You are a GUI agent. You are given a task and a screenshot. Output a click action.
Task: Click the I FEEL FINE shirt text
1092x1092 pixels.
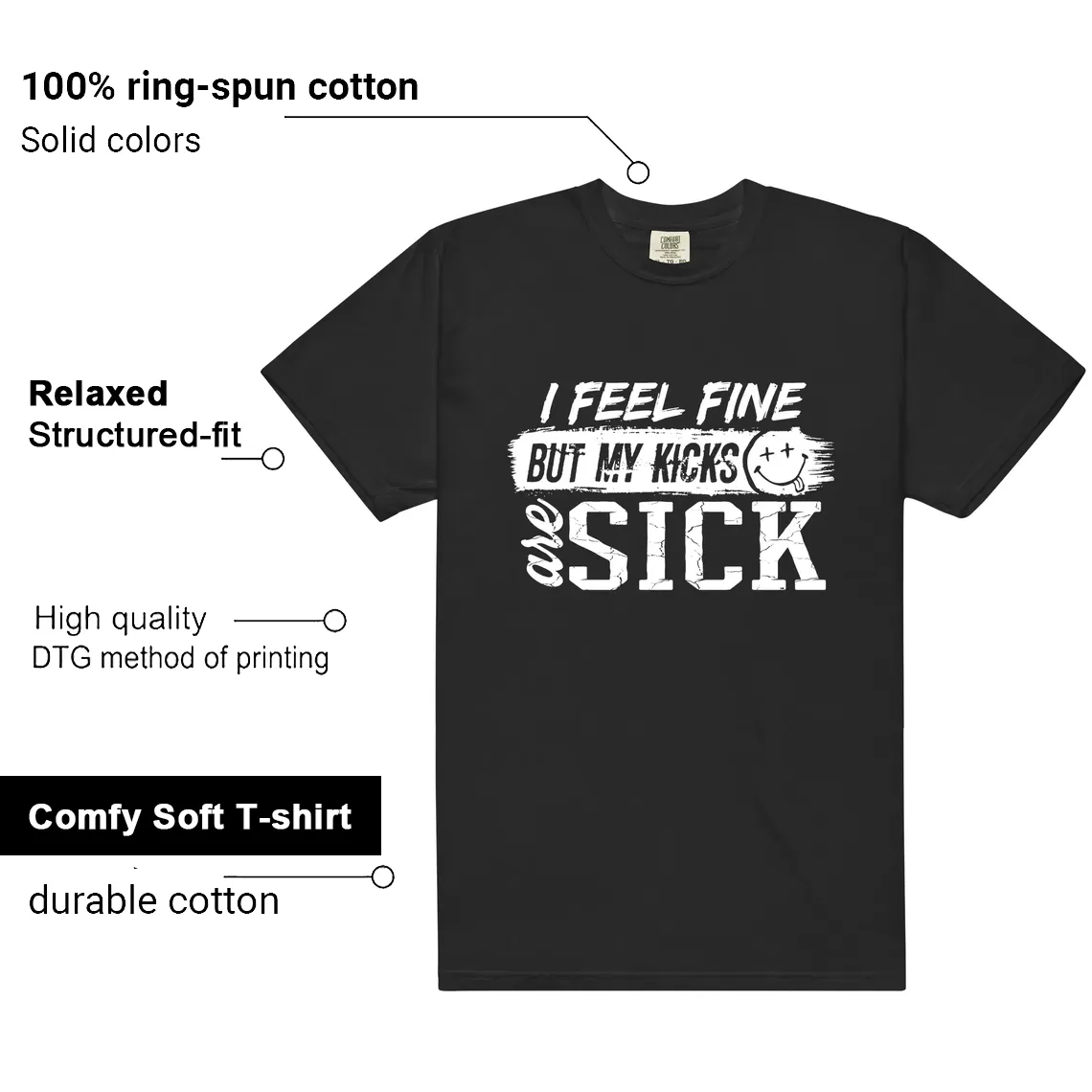671,403
